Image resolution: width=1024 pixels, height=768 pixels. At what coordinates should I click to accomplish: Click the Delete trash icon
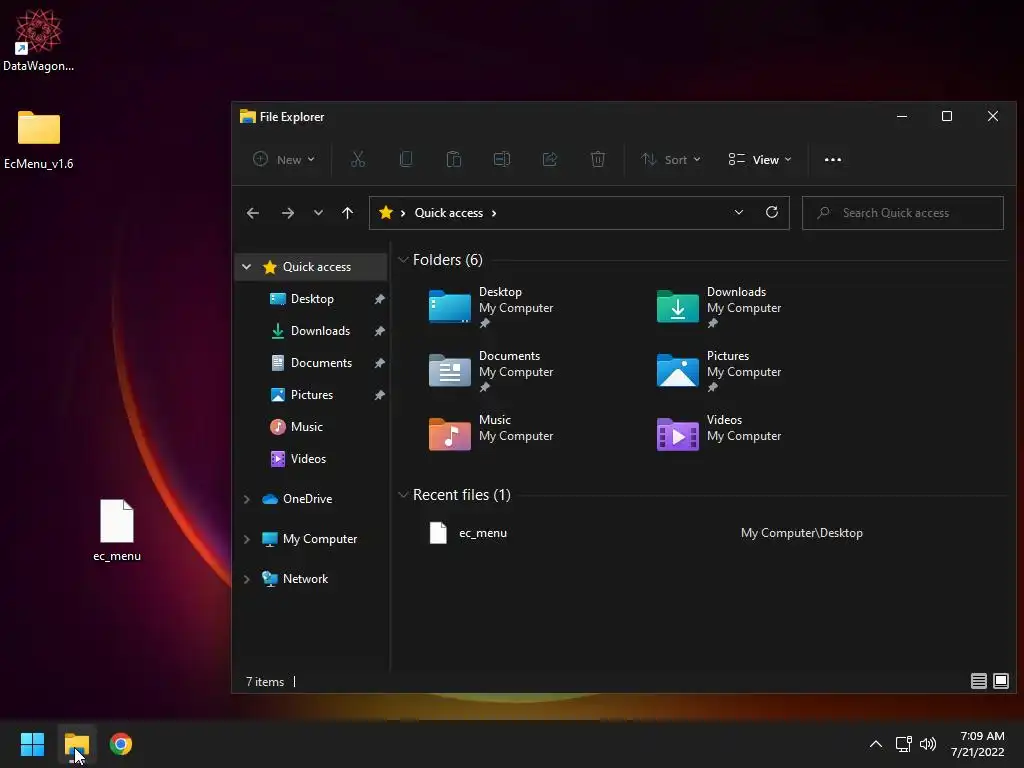pyautogui.click(x=598, y=159)
